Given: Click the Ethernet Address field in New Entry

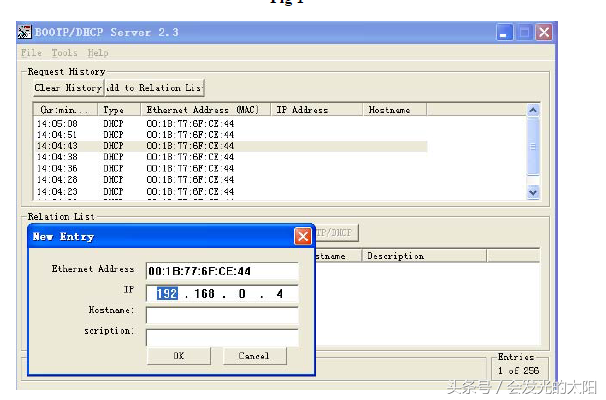Looking at the screenshot, I should 222,271.
